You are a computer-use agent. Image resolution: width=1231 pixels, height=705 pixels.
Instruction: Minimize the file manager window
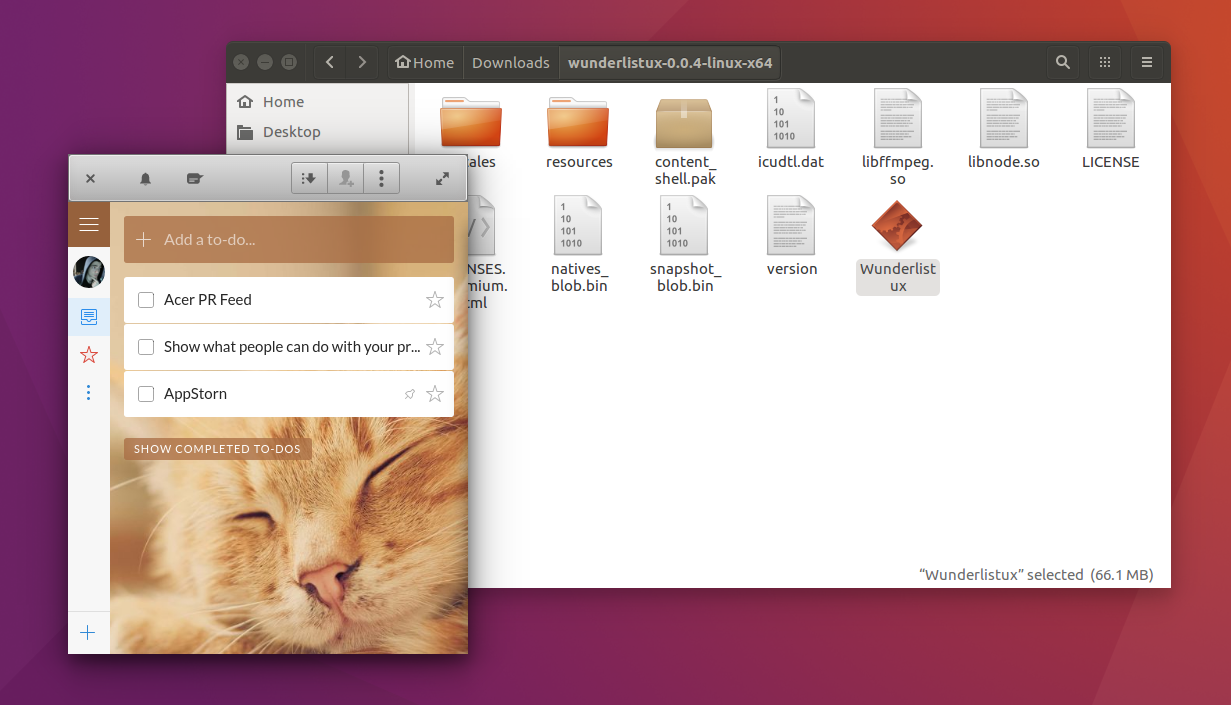[265, 62]
